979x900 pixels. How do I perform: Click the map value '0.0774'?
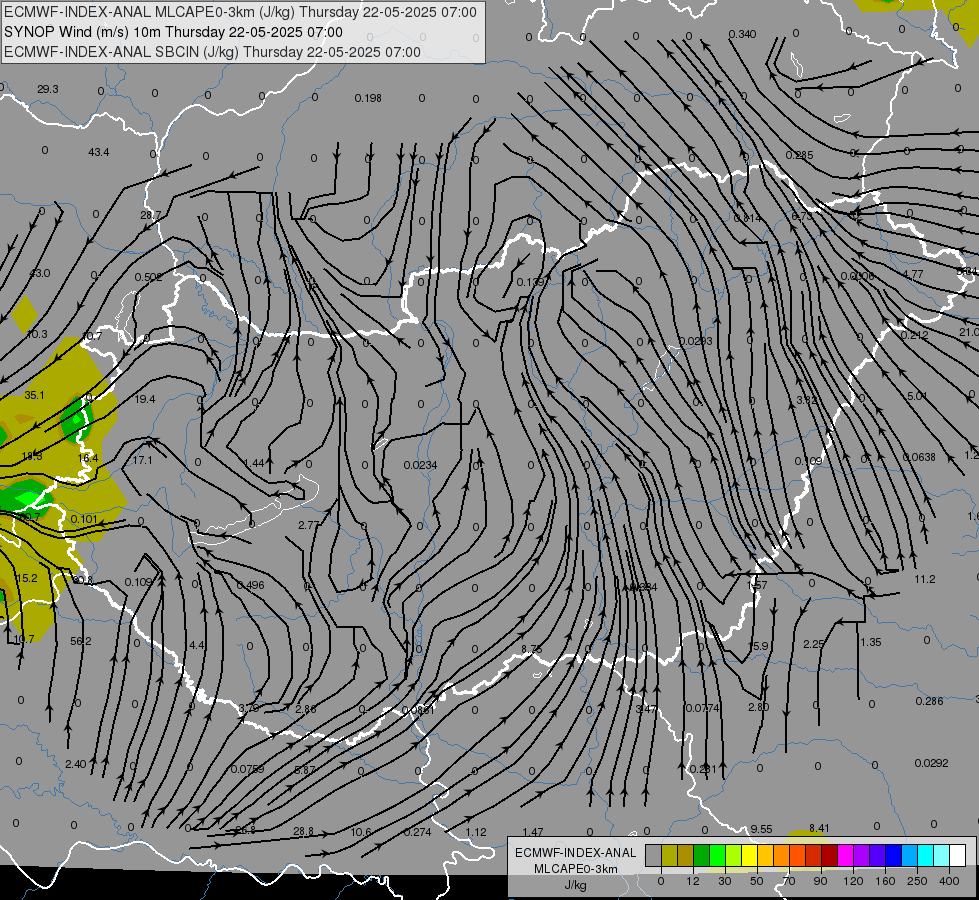702,708
